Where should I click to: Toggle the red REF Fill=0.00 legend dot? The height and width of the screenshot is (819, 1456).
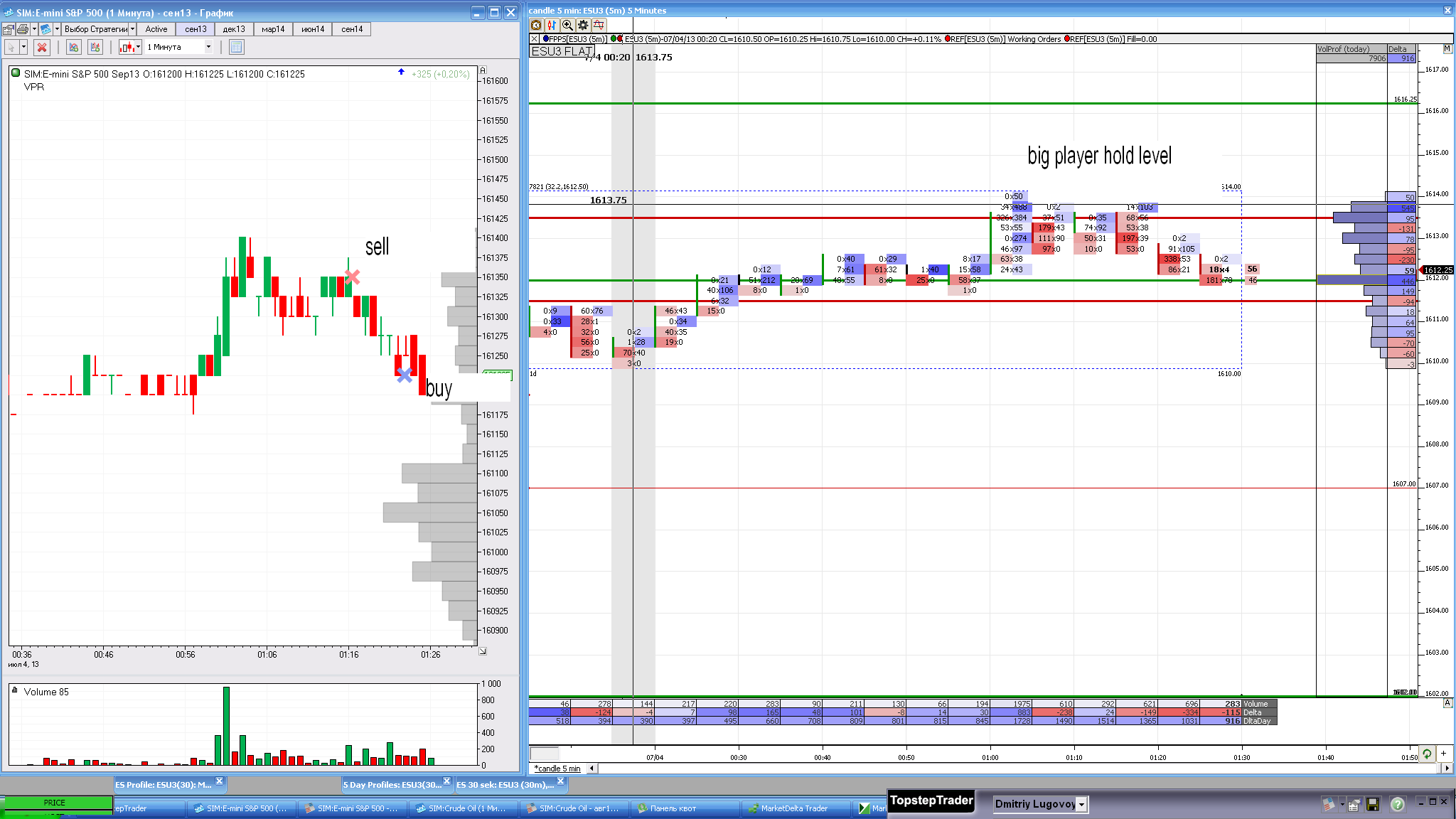point(1066,39)
